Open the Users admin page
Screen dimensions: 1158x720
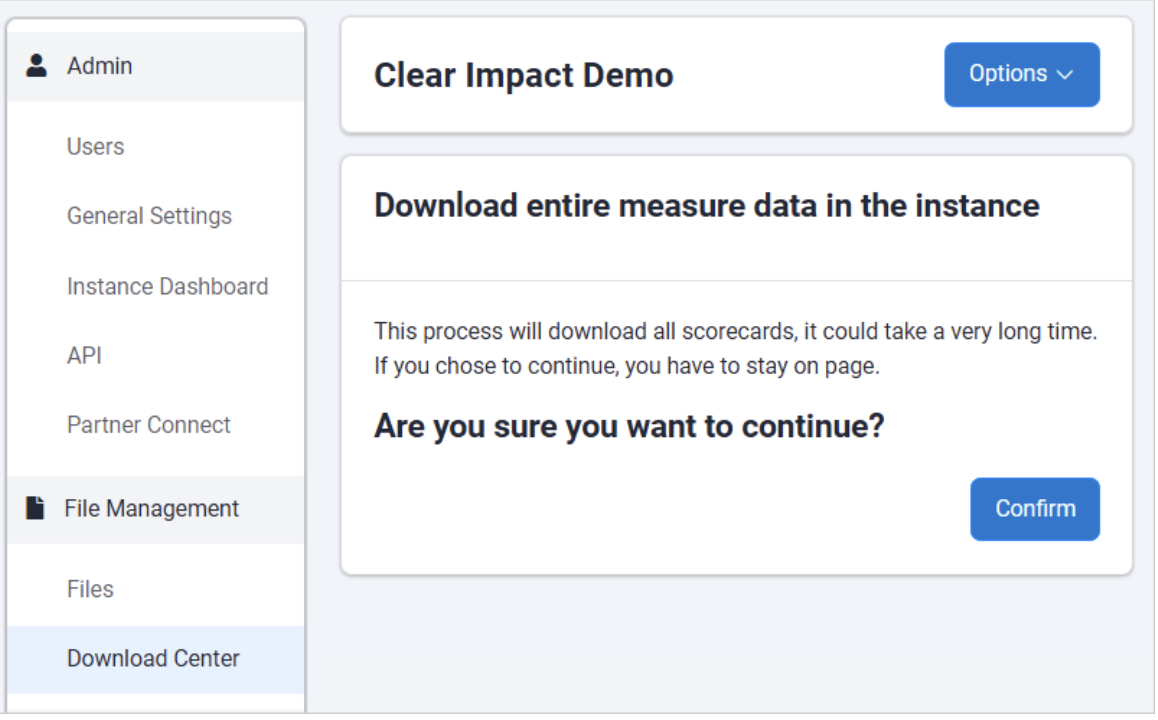96,147
